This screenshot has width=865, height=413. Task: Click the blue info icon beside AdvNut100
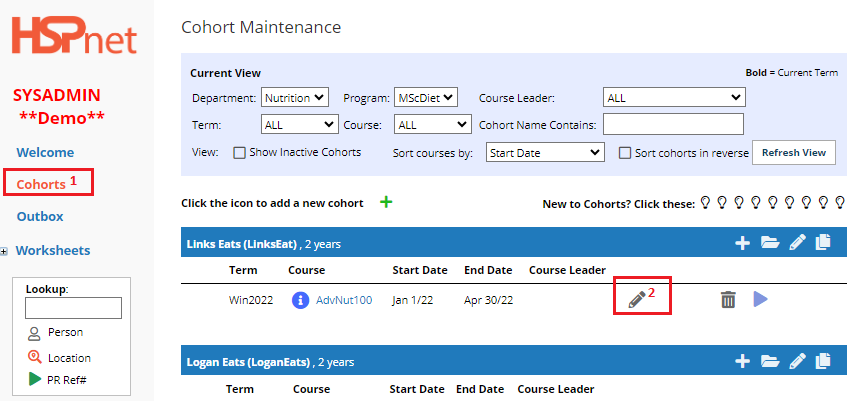click(x=300, y=301)
